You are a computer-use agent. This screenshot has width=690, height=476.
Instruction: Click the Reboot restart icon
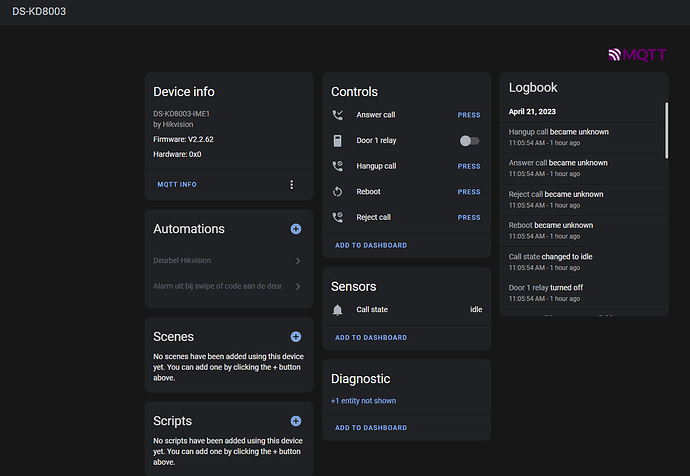tap(338, 192)
